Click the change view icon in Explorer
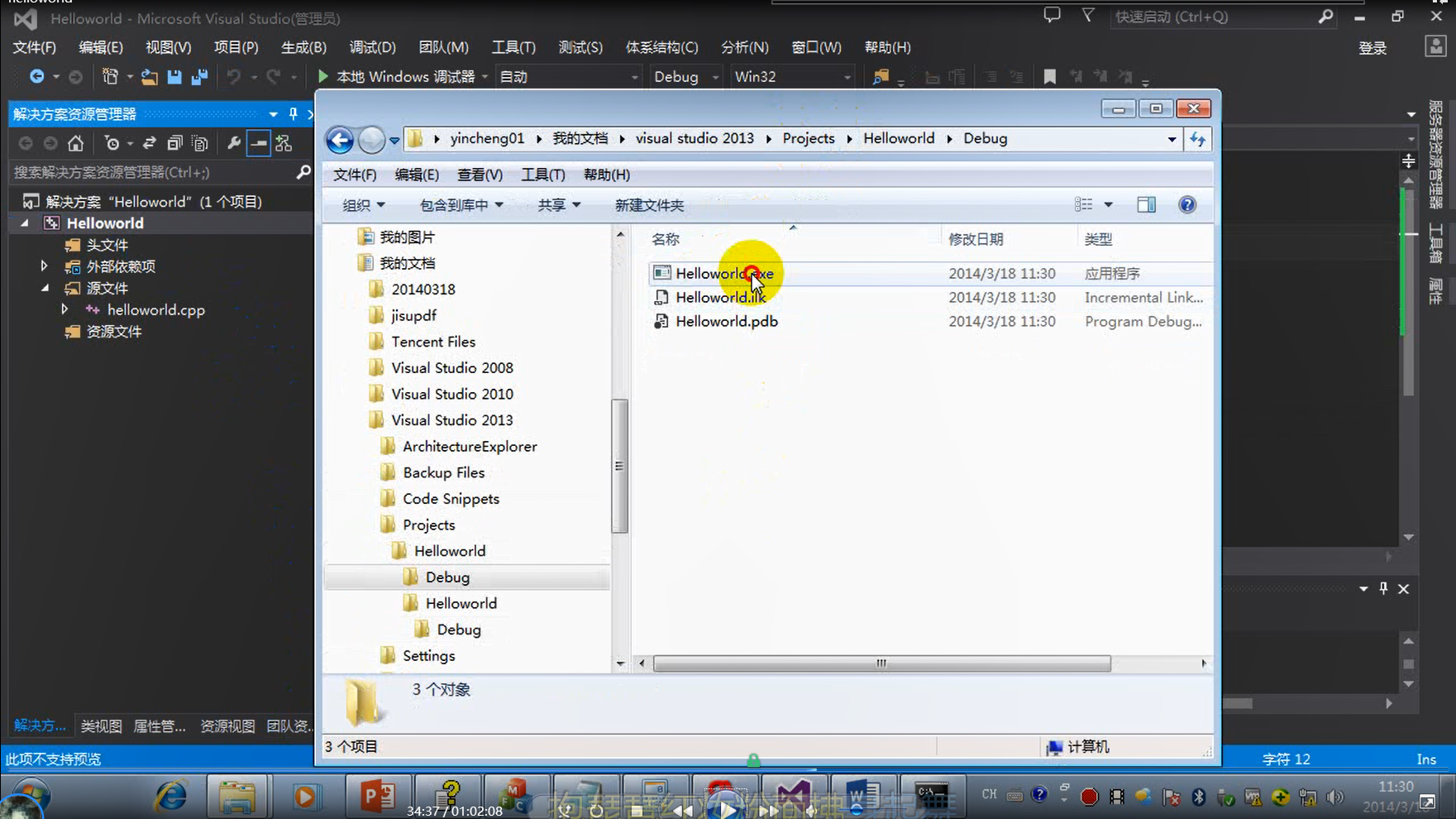1456x819 pixels. (x=1084, y=204)
